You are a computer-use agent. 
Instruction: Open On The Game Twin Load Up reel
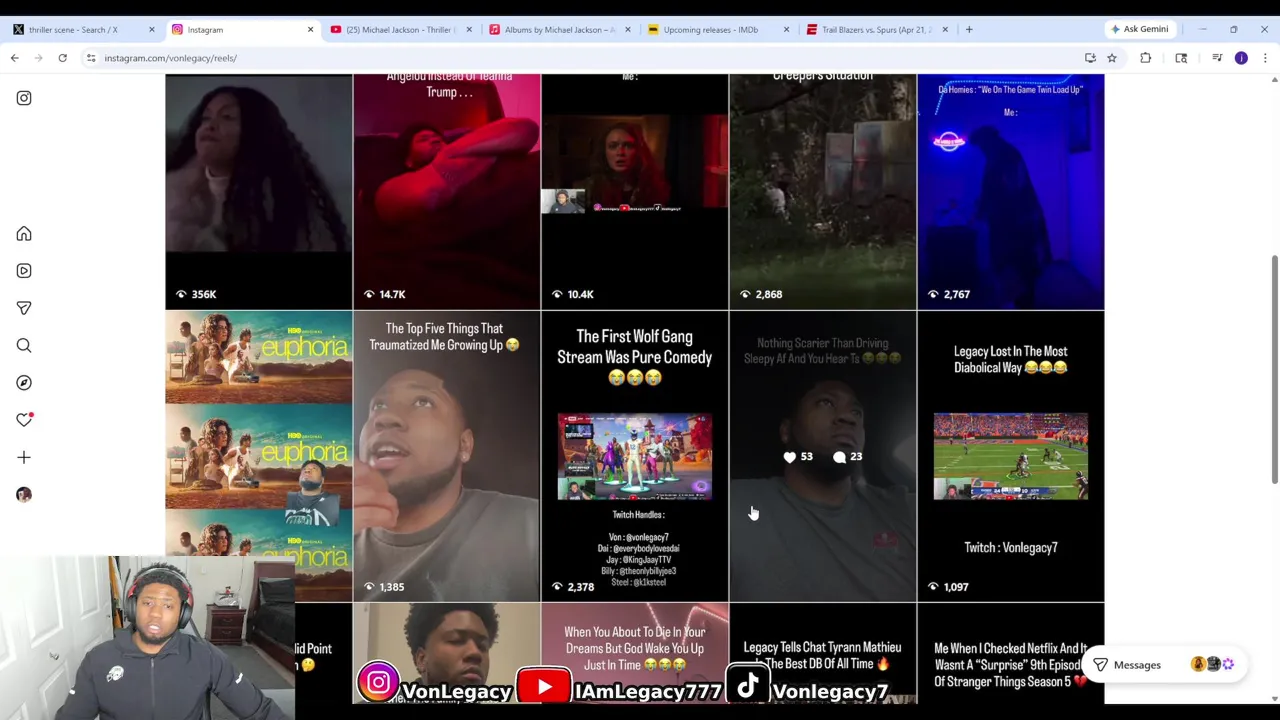(x=1011, y=190)
